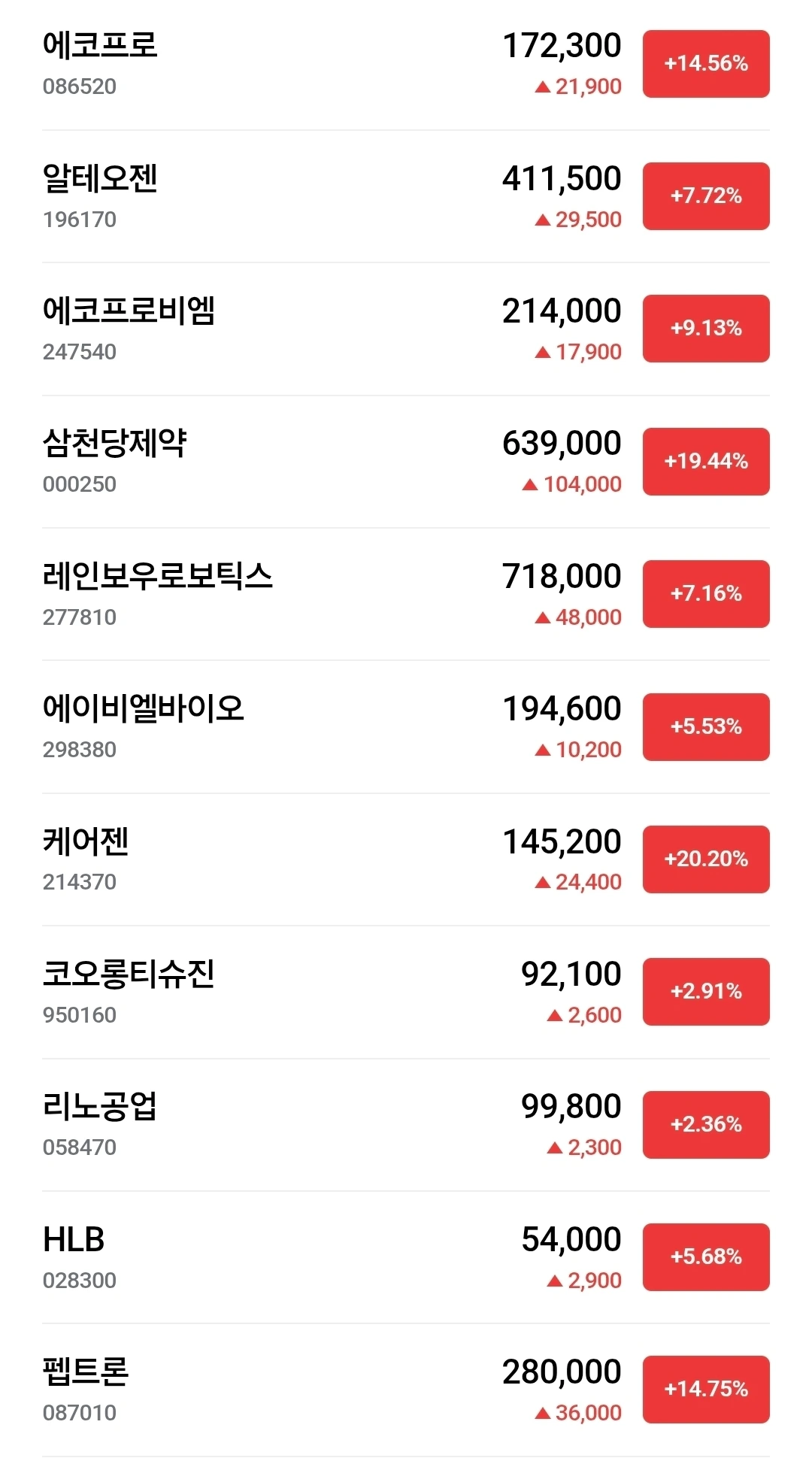Tap the +20.20% badge for 케어젠
Screen dimensions: 812x1458
click(x=705, y=859)
